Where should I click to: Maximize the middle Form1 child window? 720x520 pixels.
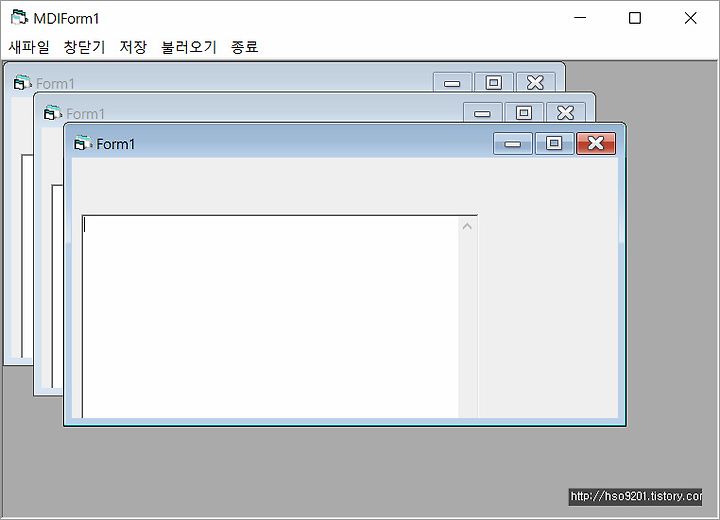524,113
